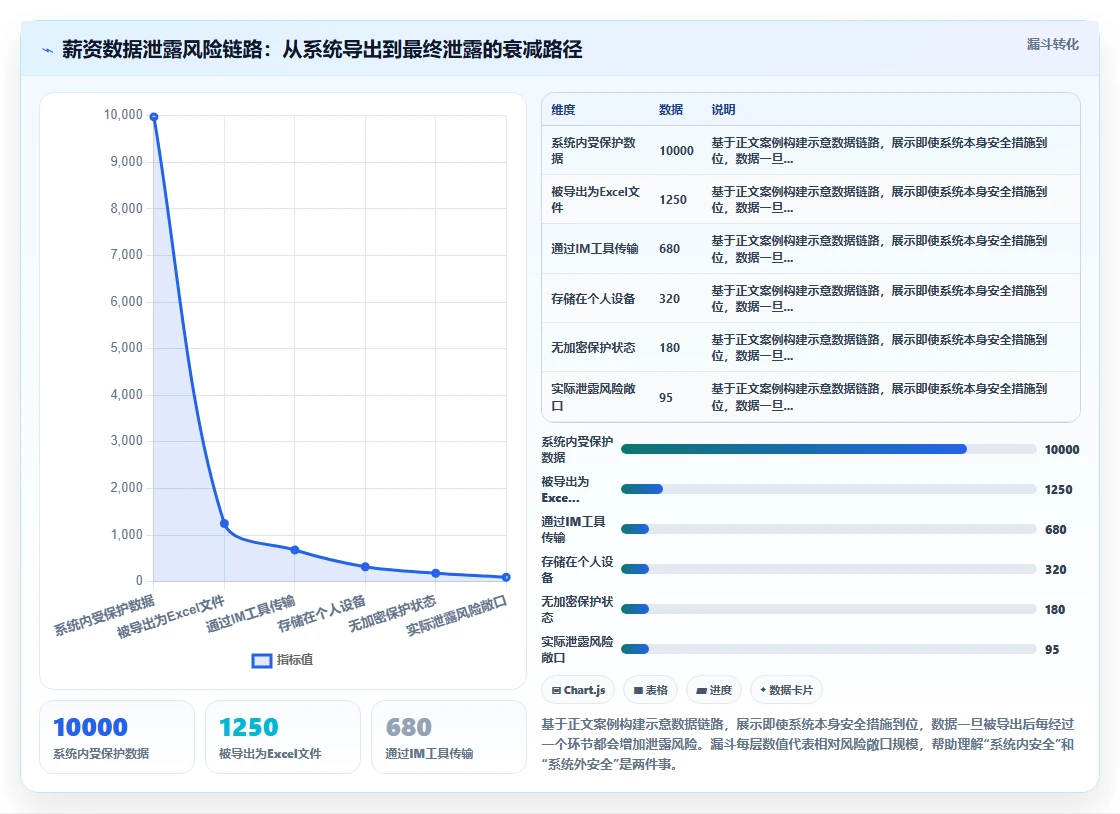Click the chart point for 无加密保护状态

click(x=436, y=573)
